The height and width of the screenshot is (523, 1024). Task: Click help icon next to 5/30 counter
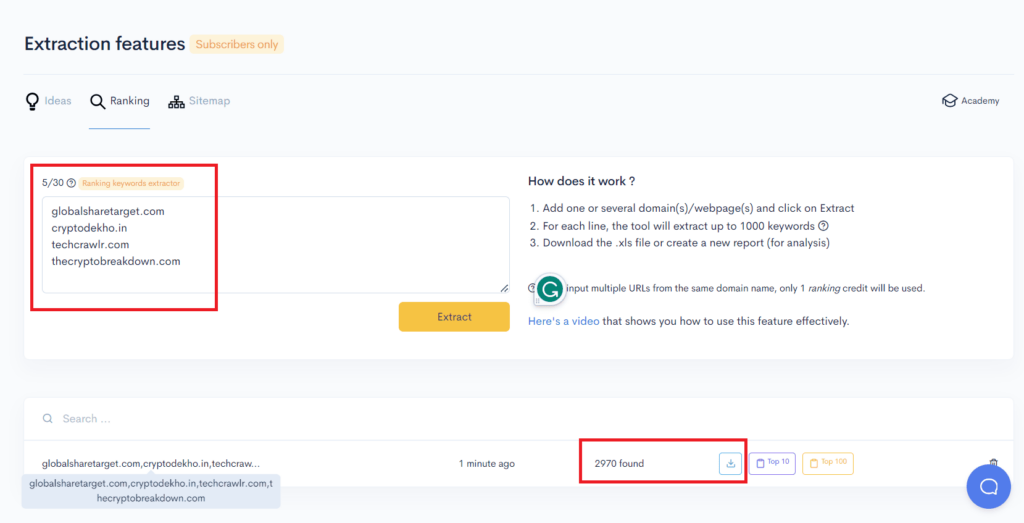(x=71, y=183)
